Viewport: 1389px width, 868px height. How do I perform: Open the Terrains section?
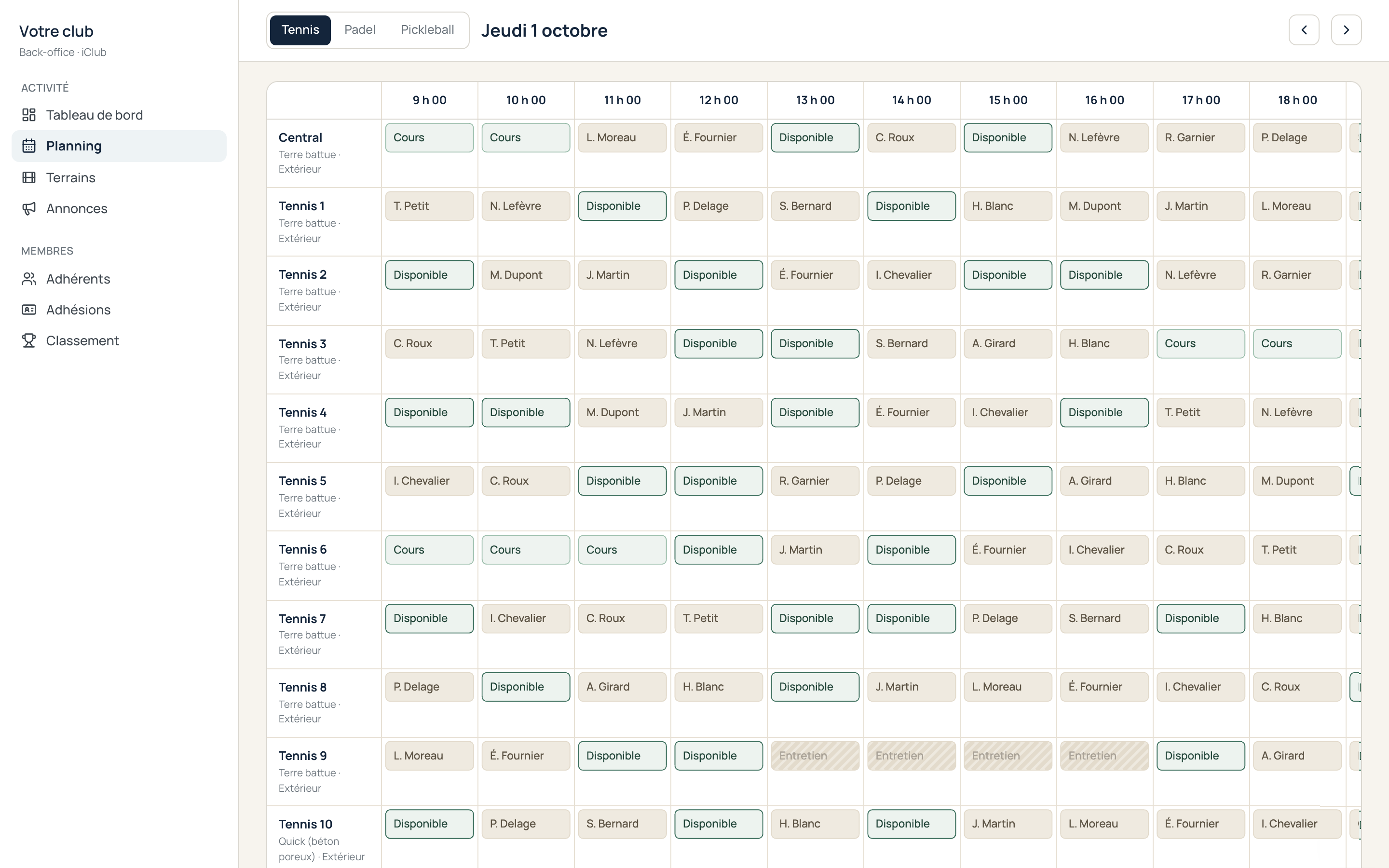pos(119,177)
